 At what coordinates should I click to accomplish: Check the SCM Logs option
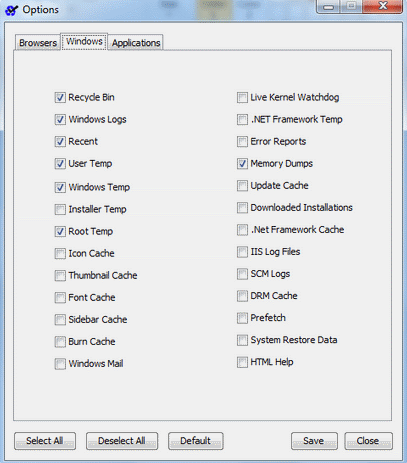pyautogui.click(x=242, y=274)
